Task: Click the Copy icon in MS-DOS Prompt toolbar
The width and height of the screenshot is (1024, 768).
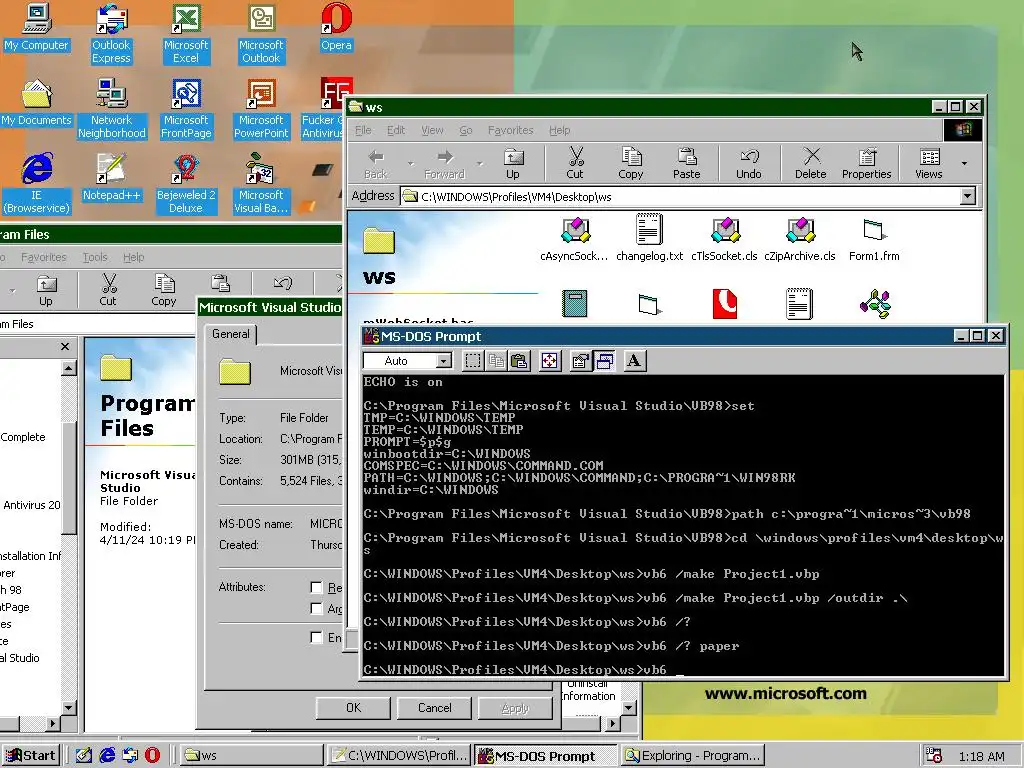Action: click(496, 361)
